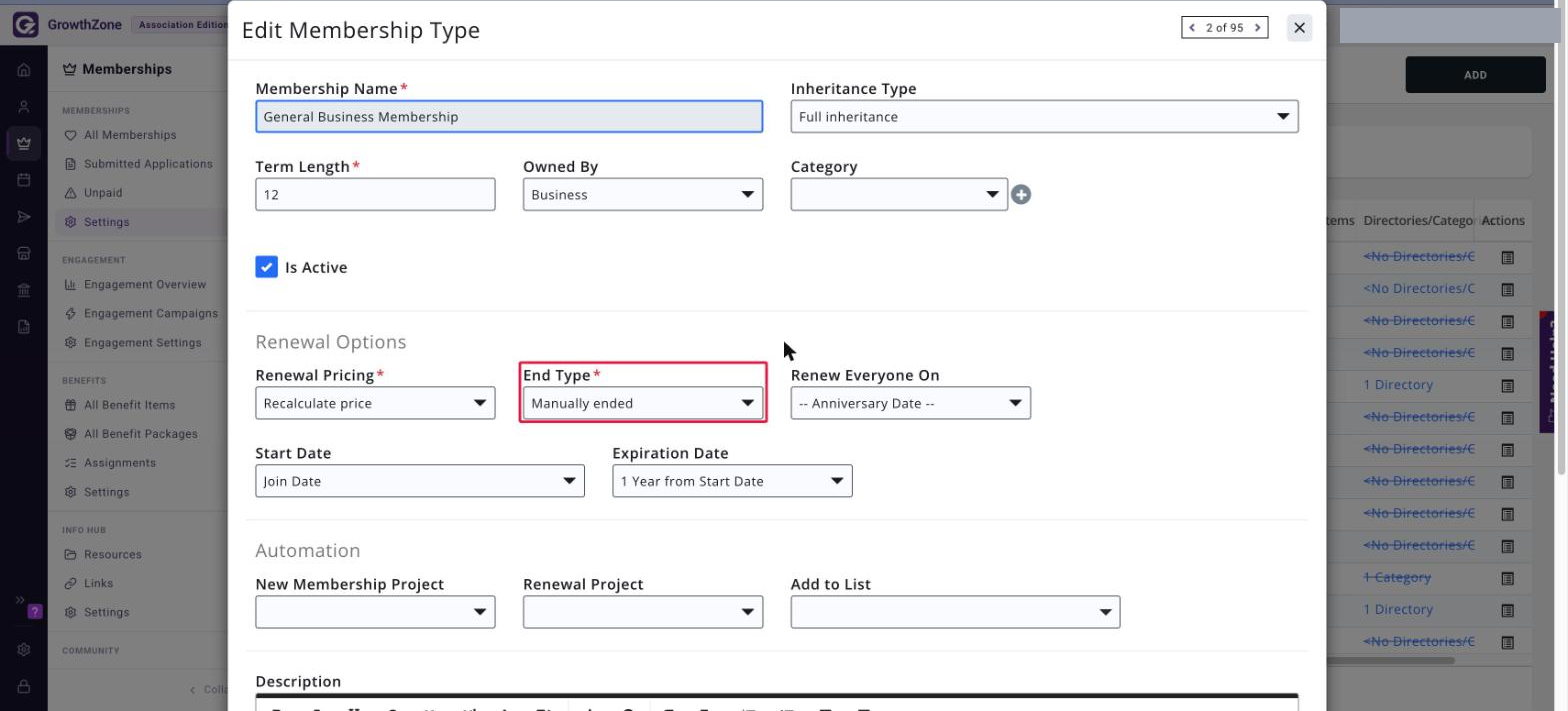Open the Inheritance Type dropdown
This screenshot has width=1568, height=711.
pyautogui.click(x=1044, y=116)
